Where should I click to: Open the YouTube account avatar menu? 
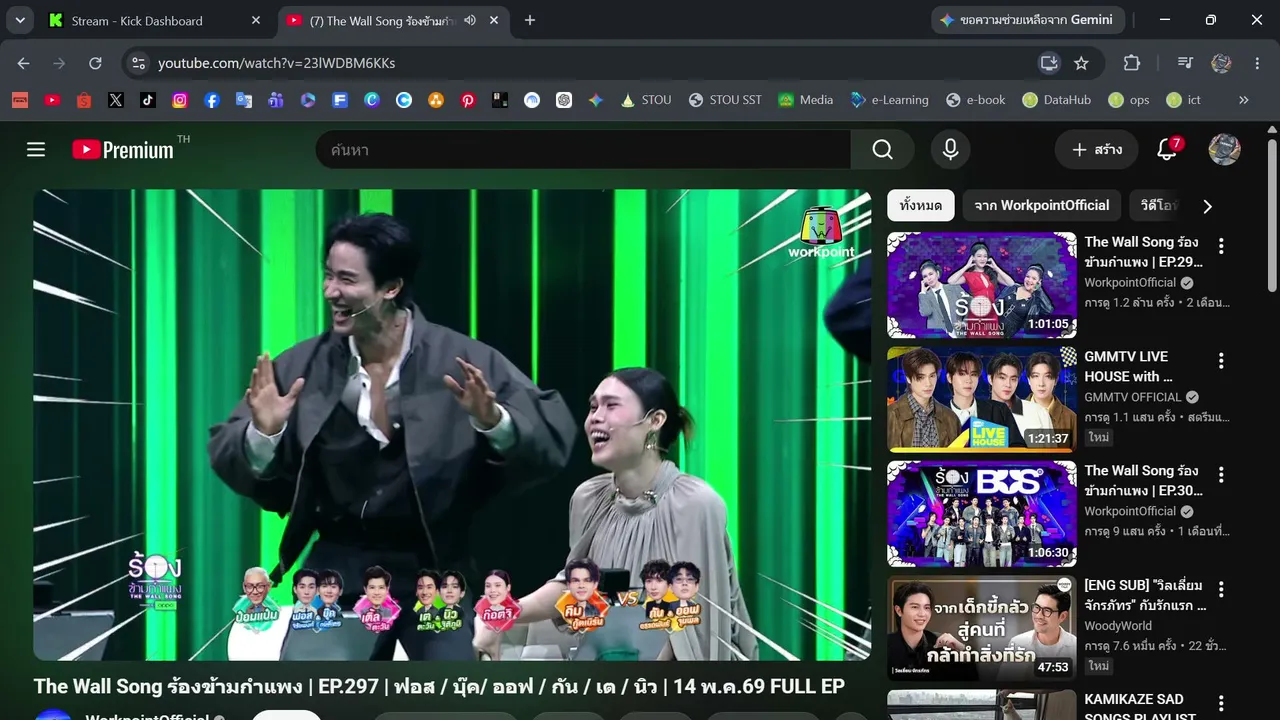click(x=1225, y=150)
